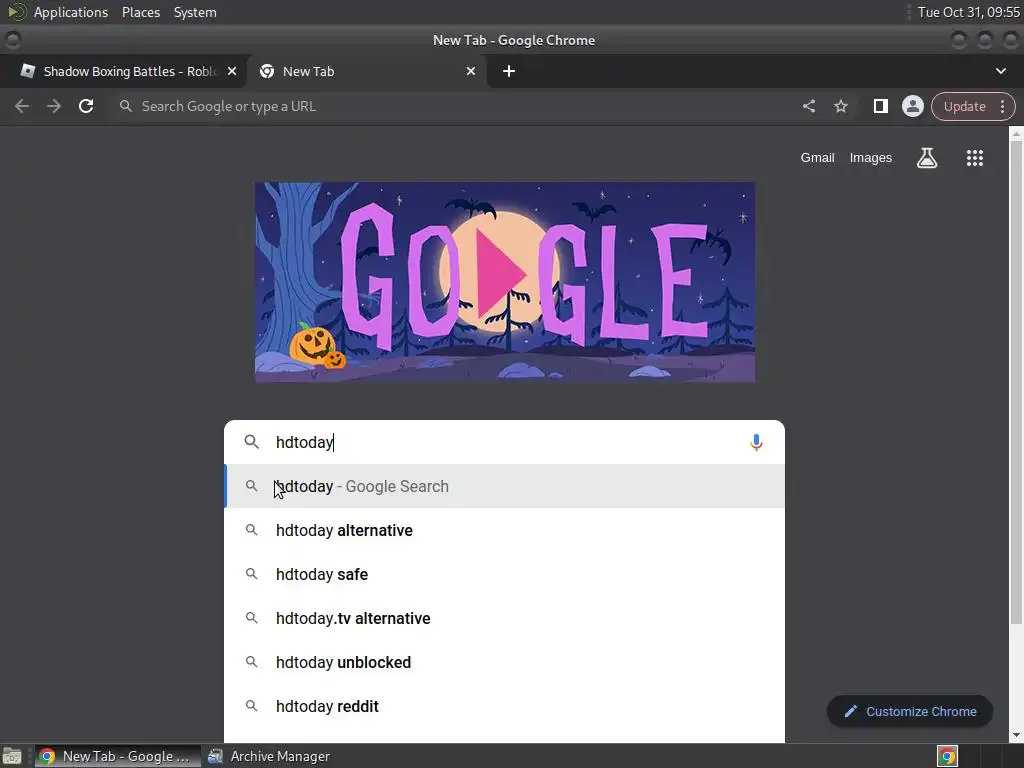Screen dimensions: 1024x768
Task: Click the magnifier icon beside hdtoday safe
Action: pos(251,574)
